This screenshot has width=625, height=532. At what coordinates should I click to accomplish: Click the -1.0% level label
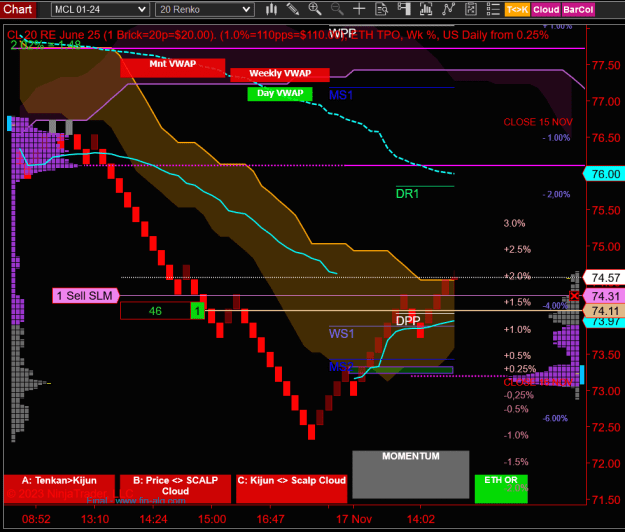[x=516, y=435]
